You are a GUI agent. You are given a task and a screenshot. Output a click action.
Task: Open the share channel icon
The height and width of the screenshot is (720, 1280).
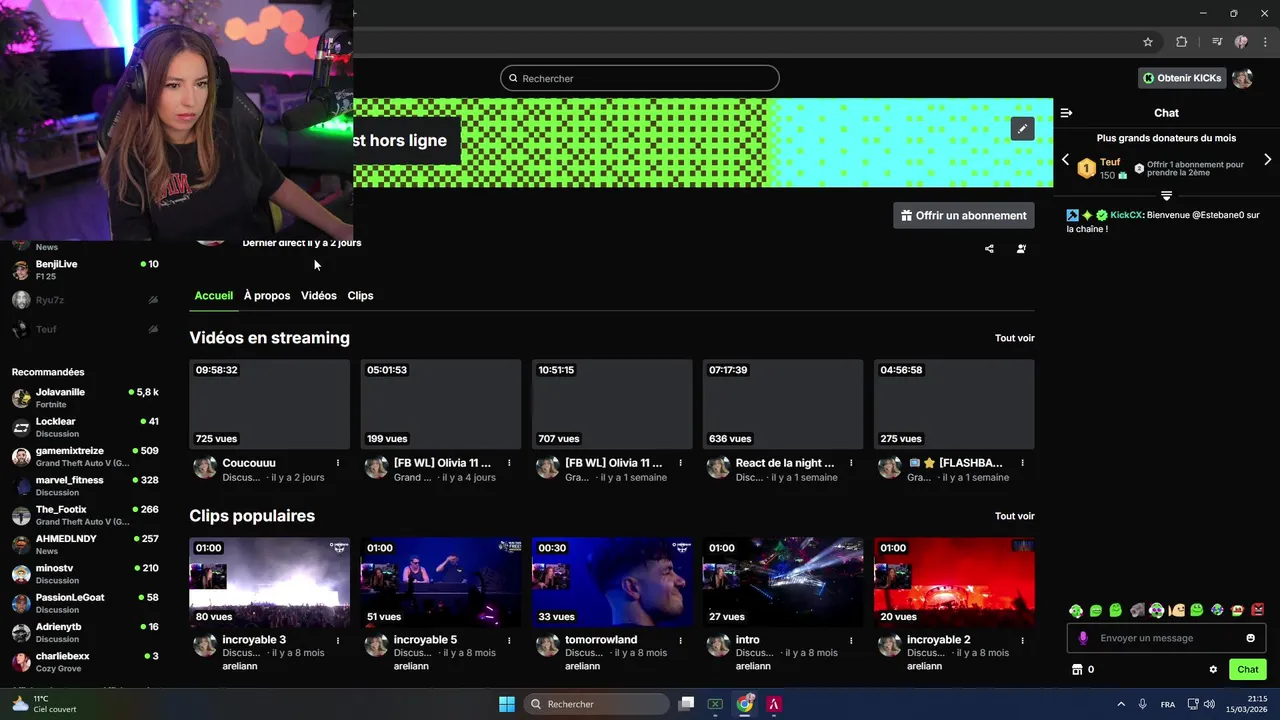tap(989, 249)
